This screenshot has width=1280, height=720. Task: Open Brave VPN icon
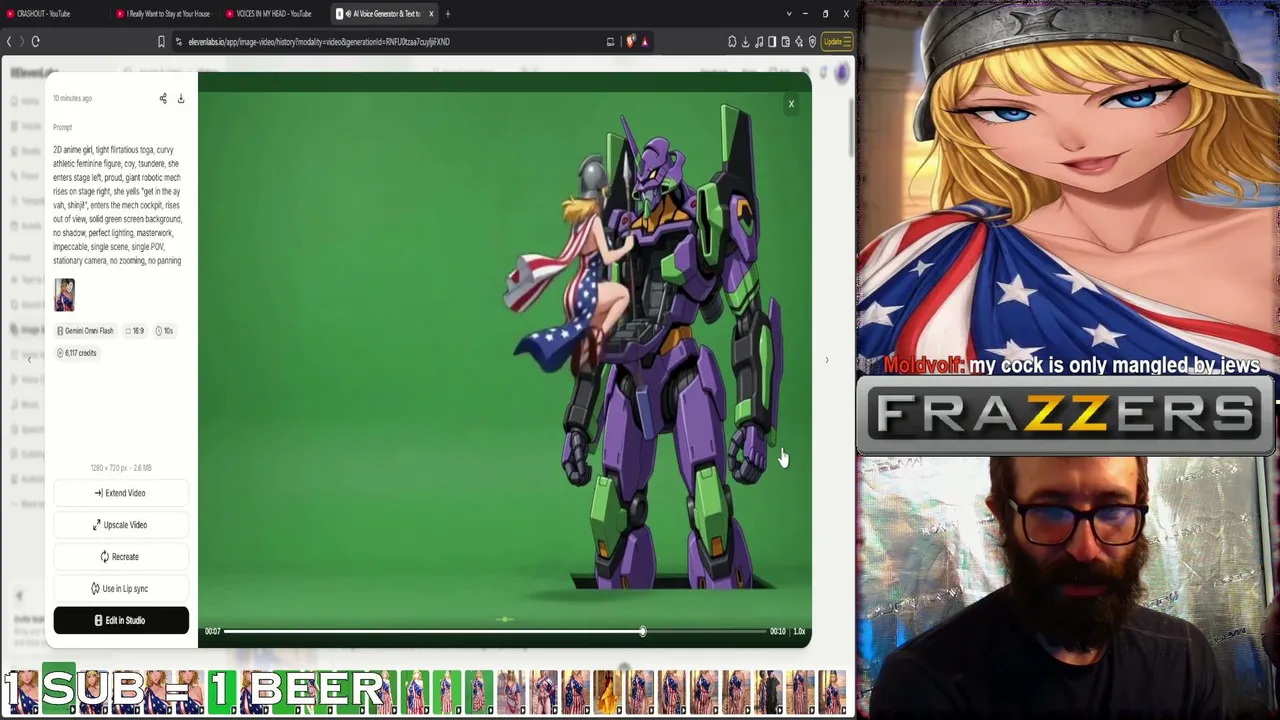(x=812, y=42)
